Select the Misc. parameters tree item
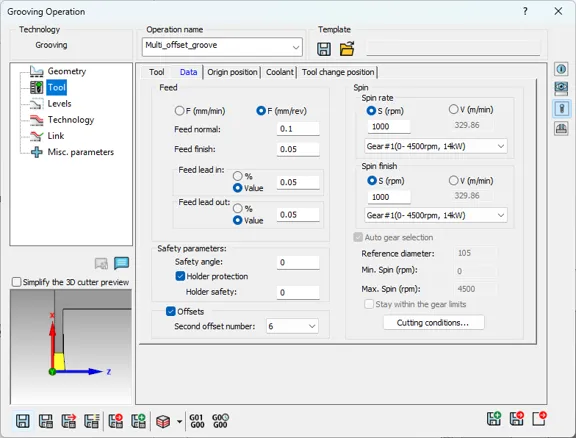Viewport: 576px width, 438px height. coord(80,152)
